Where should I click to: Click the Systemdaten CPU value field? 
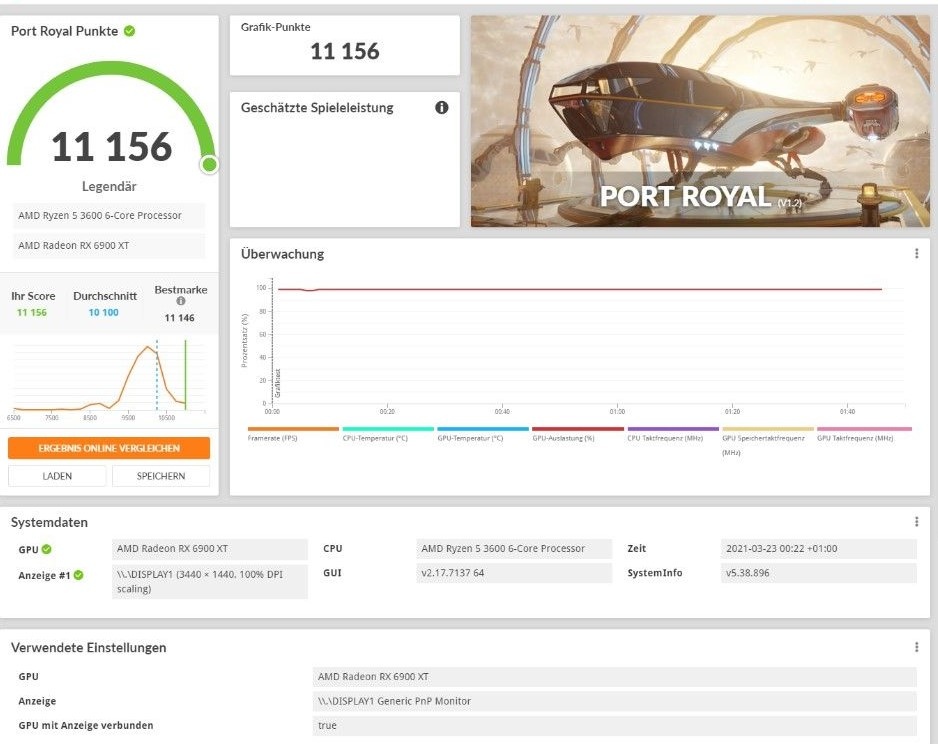click(x=514, y=548)
